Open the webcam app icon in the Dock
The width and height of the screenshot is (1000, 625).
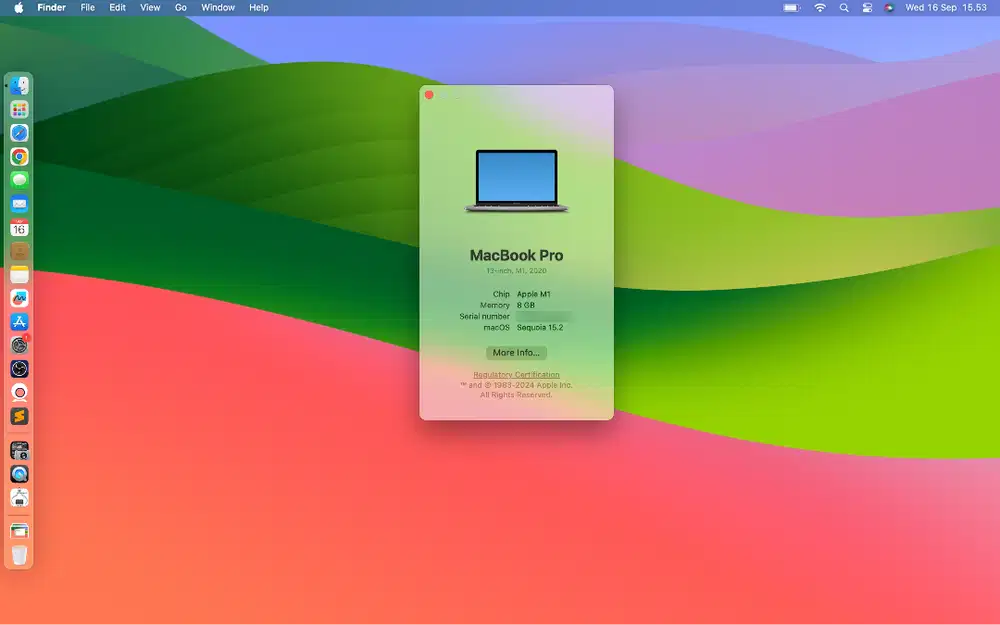19,393
